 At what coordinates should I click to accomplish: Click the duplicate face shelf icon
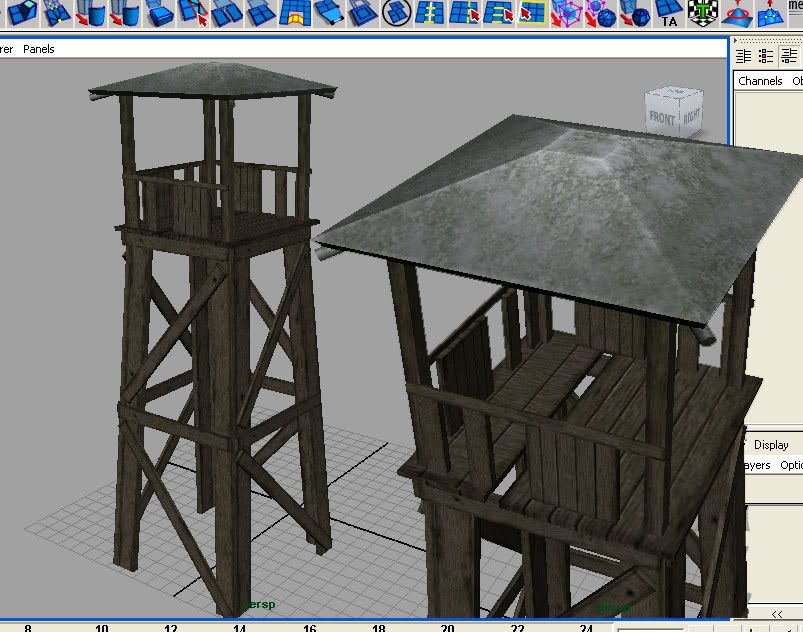pyautogui.click(x=363, y=13)
